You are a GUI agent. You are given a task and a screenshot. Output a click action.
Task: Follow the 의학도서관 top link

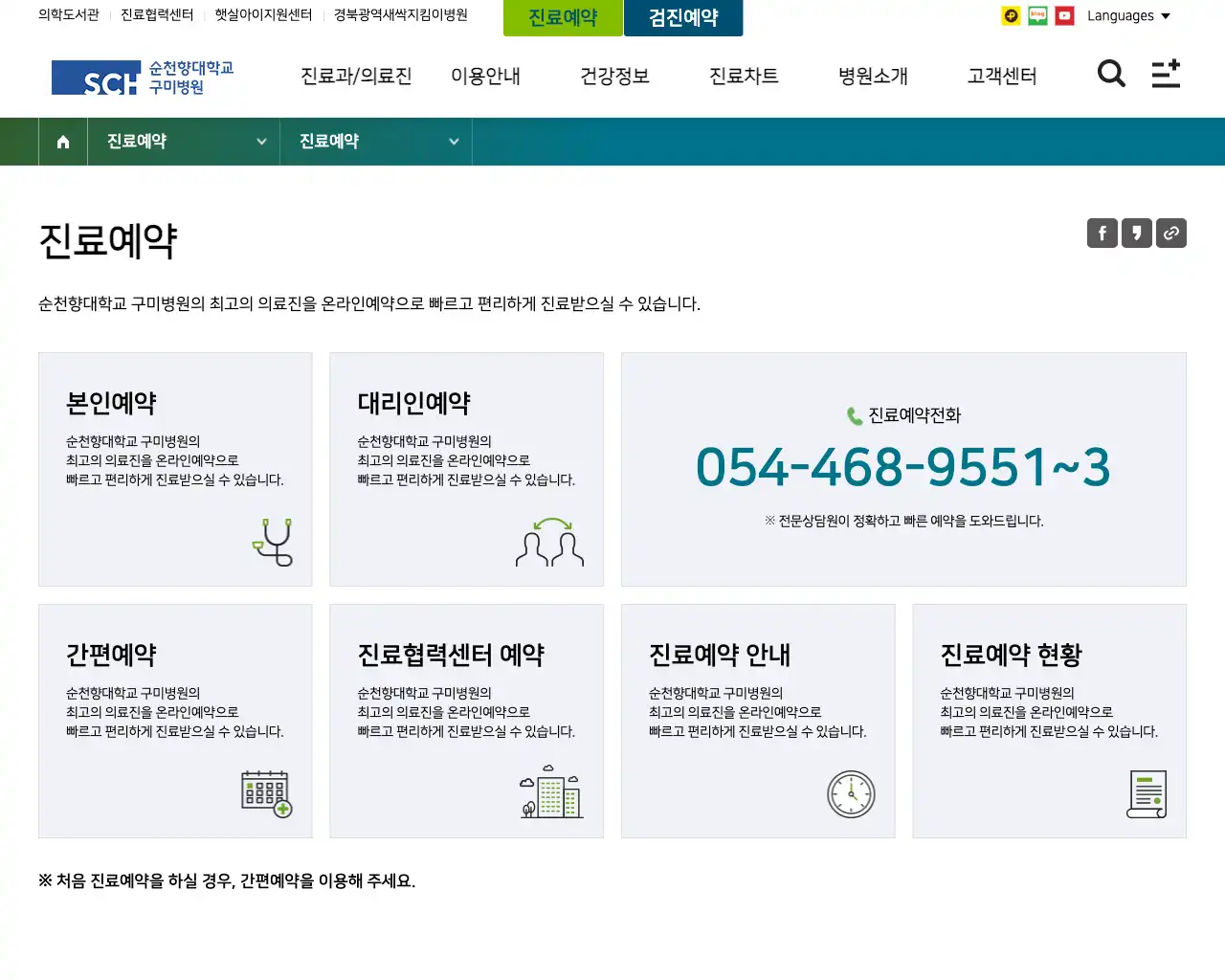tap(69, 15)
